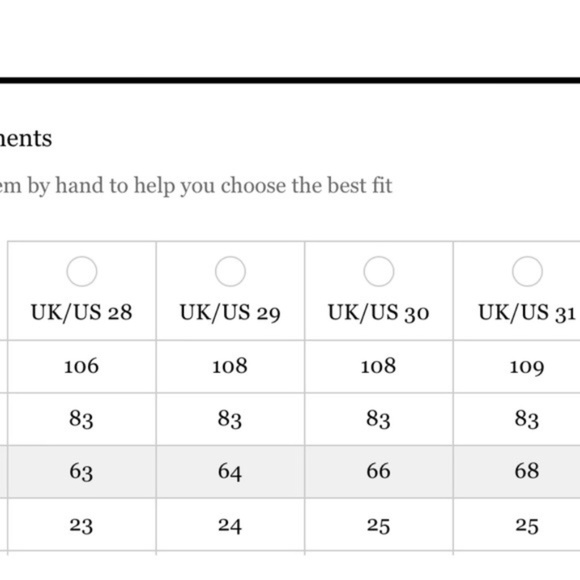
Task: Click the 106 value under UK/US 28
Action: [x=81, y=366]
